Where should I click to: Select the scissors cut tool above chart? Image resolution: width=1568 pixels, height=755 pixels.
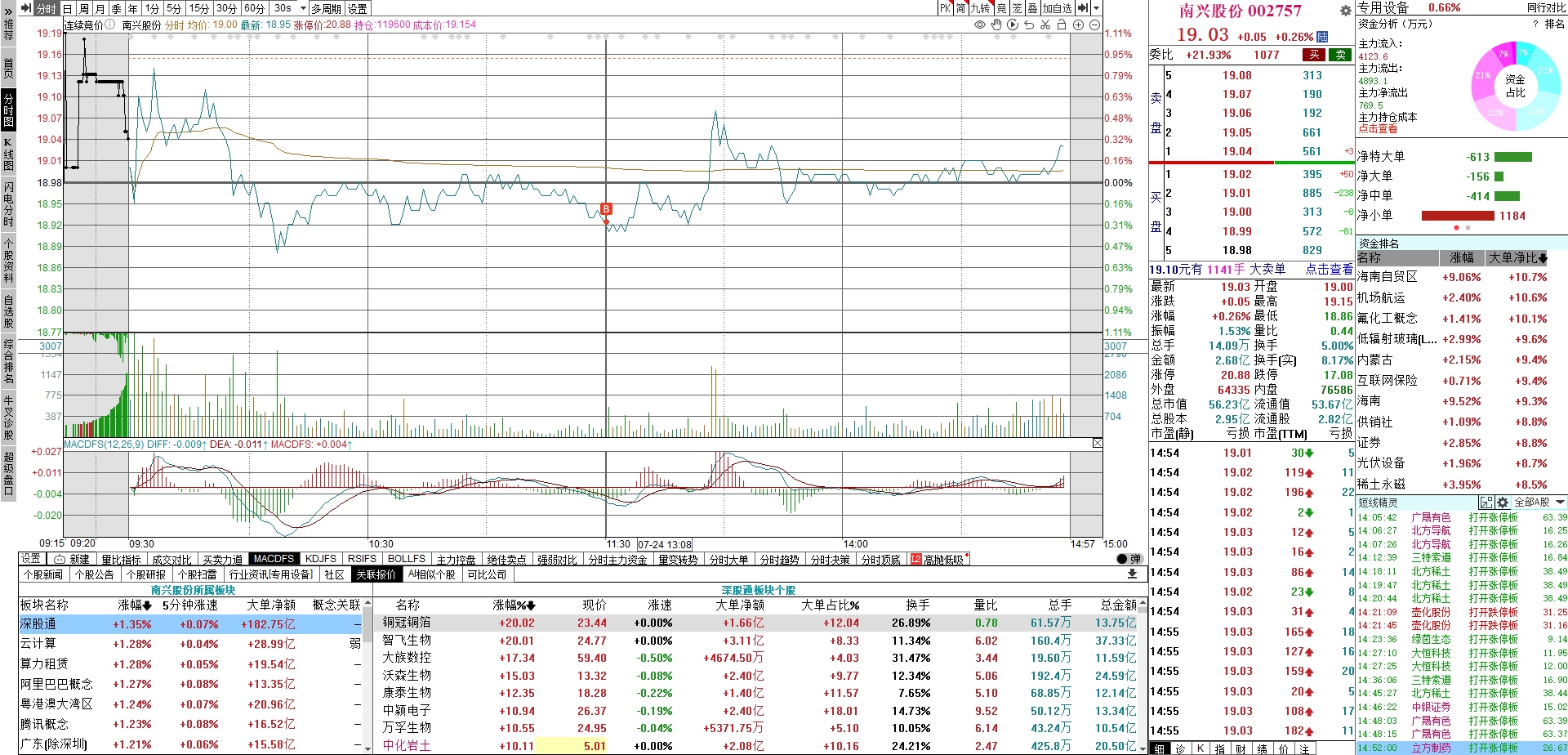[1045, 25]
